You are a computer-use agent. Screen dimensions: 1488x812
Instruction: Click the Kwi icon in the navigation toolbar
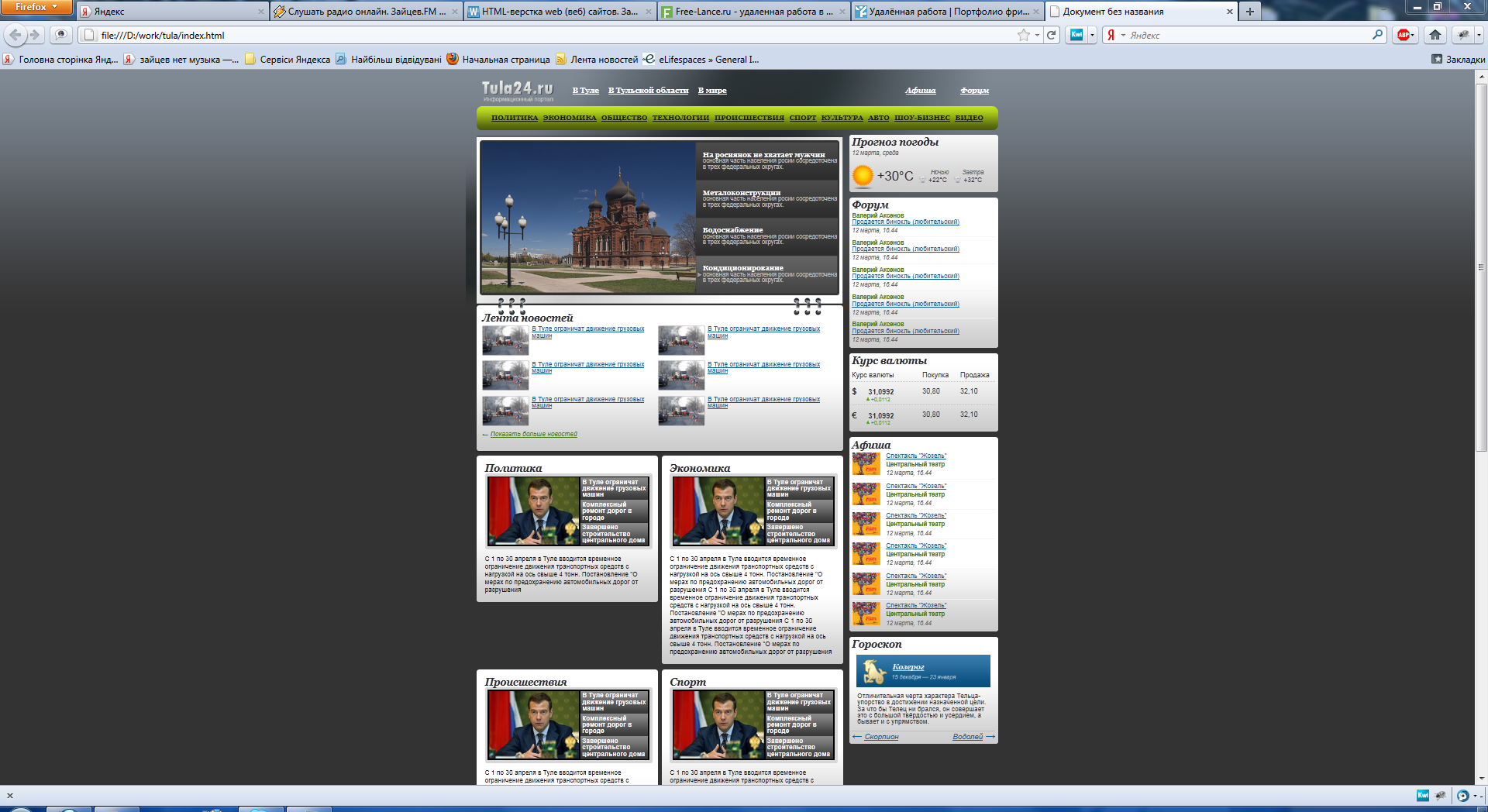pyautogui.click(x=1076, y=35)
